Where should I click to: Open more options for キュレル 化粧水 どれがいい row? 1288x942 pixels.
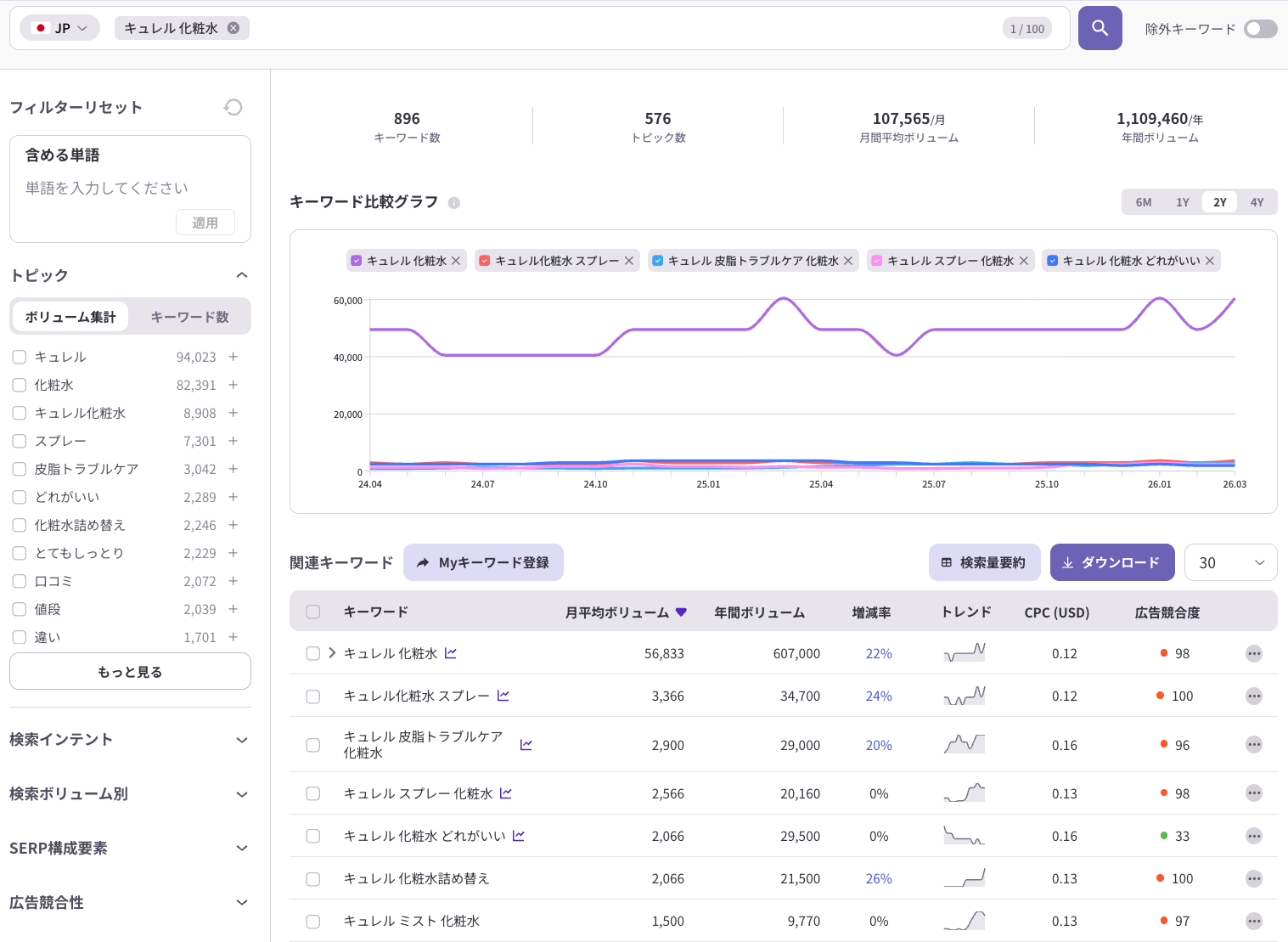click(1254, 836)
